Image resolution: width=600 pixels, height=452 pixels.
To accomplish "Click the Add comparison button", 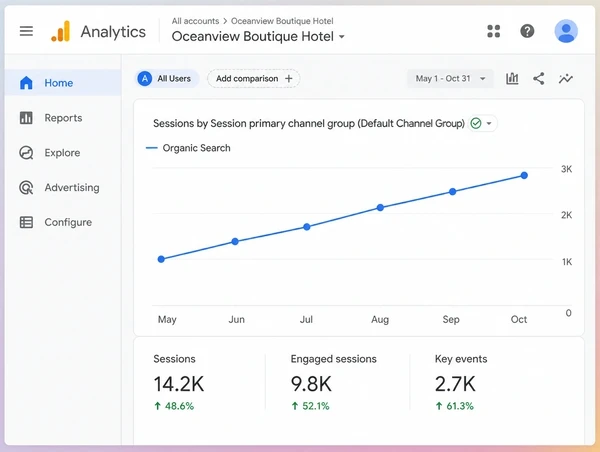I will pyautogui.click(x=254, y=79).
